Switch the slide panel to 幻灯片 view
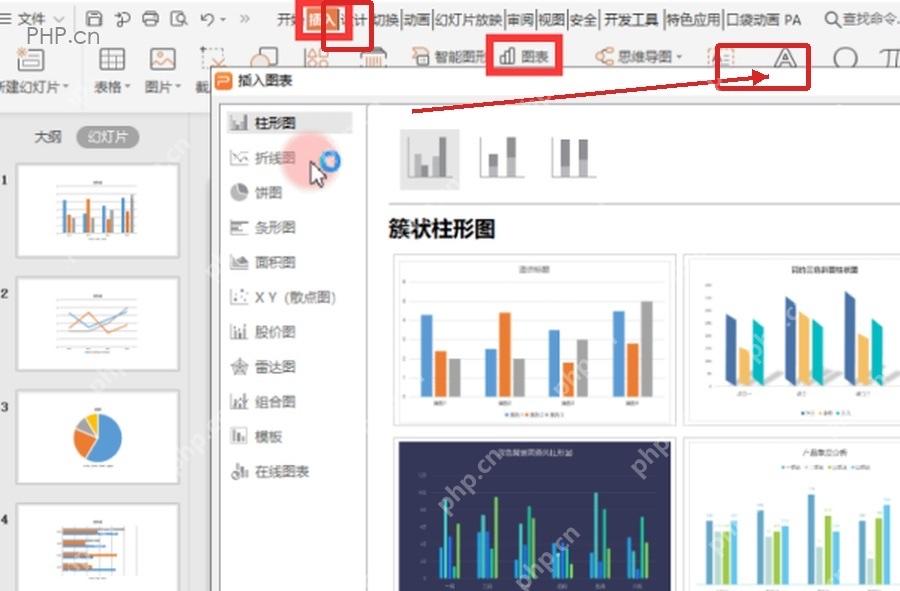 click(107, 137)
